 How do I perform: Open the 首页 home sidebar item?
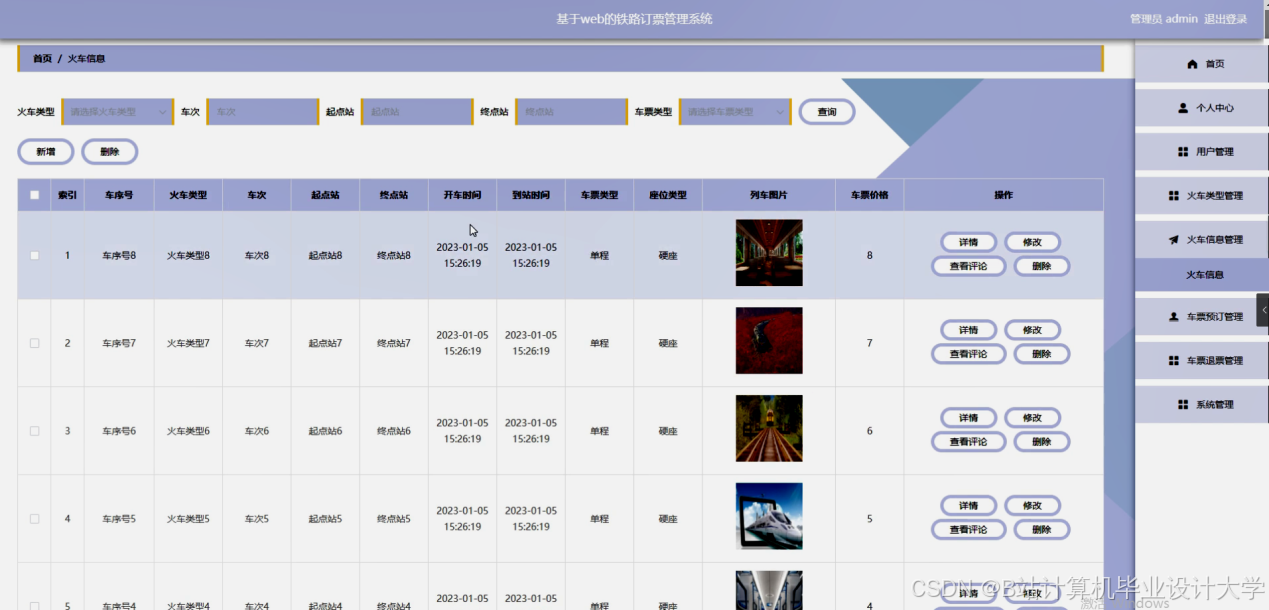pos(1202,64)
